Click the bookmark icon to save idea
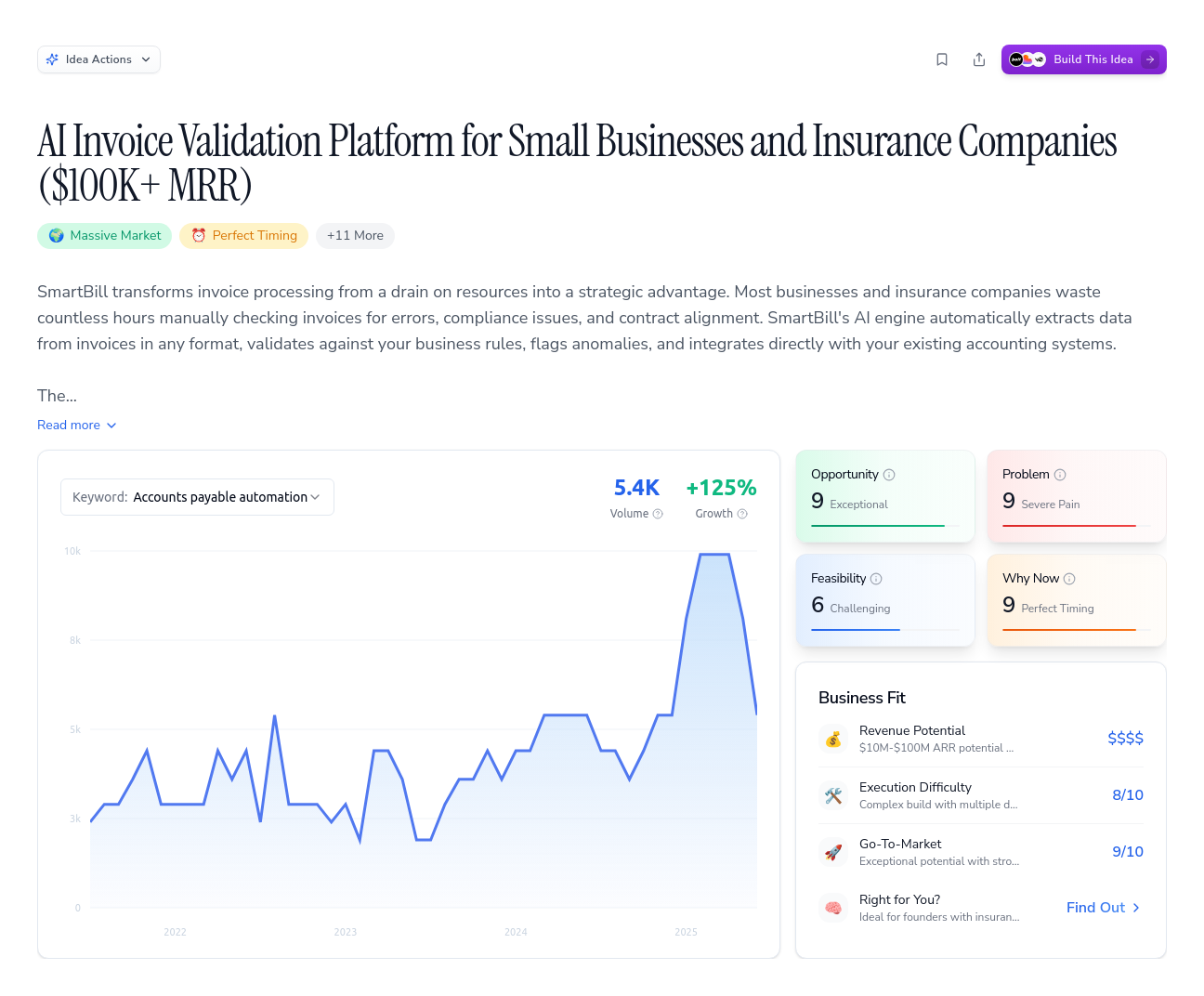This screenshot has width=1204, height=996. [x=942, y=59]
